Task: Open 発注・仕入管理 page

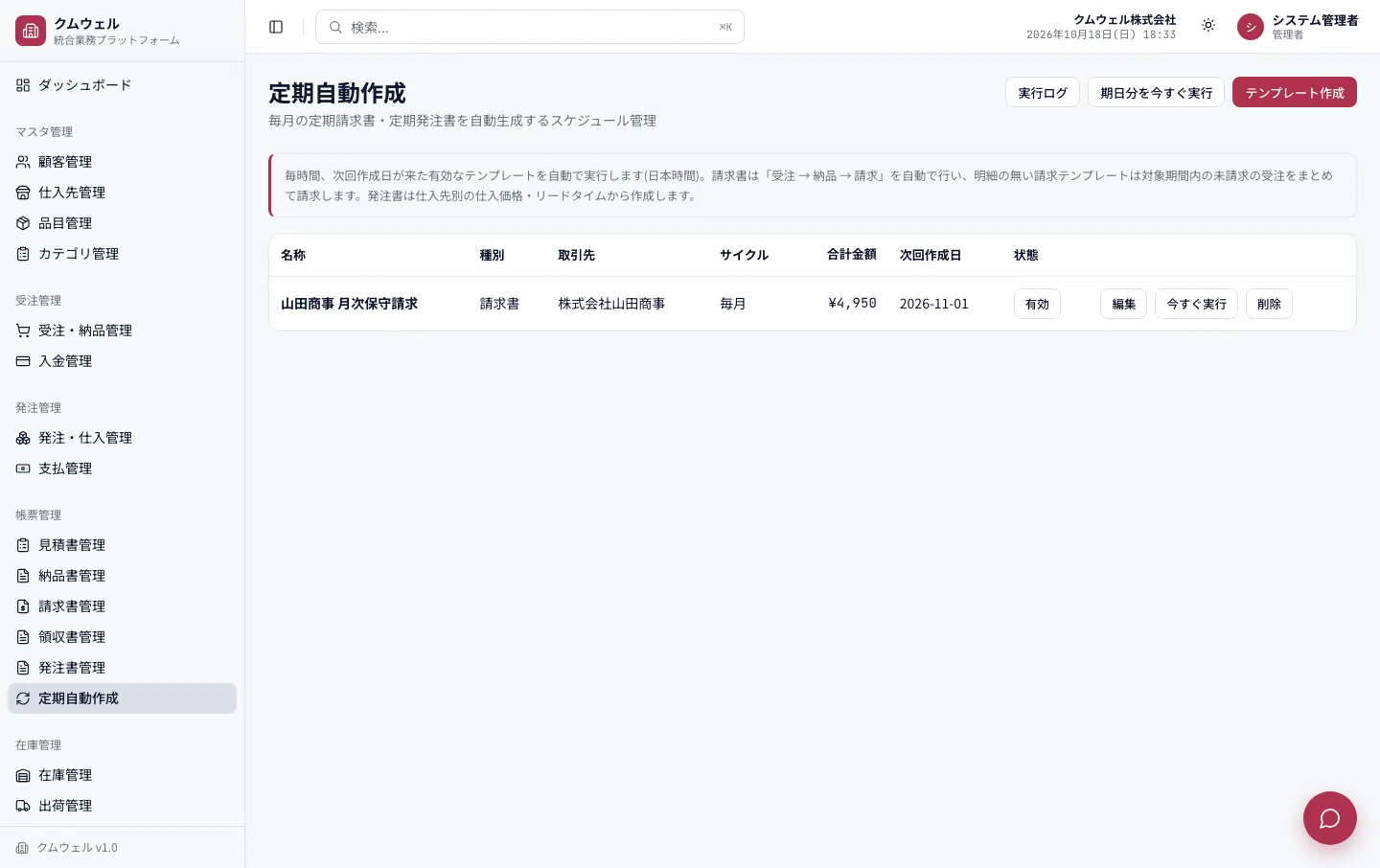Action: 122,438
